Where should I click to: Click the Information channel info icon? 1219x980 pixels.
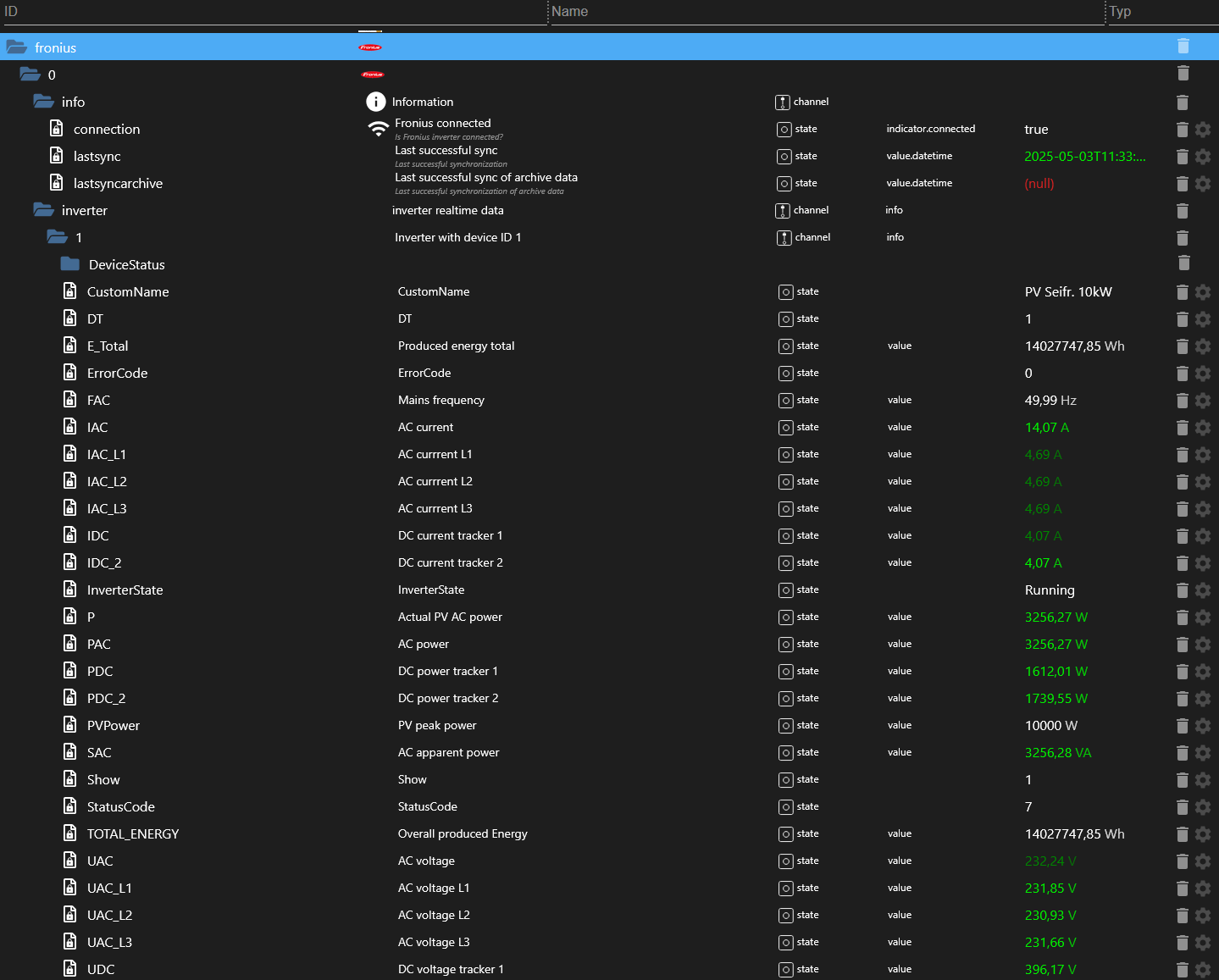[x=375, y=102]
